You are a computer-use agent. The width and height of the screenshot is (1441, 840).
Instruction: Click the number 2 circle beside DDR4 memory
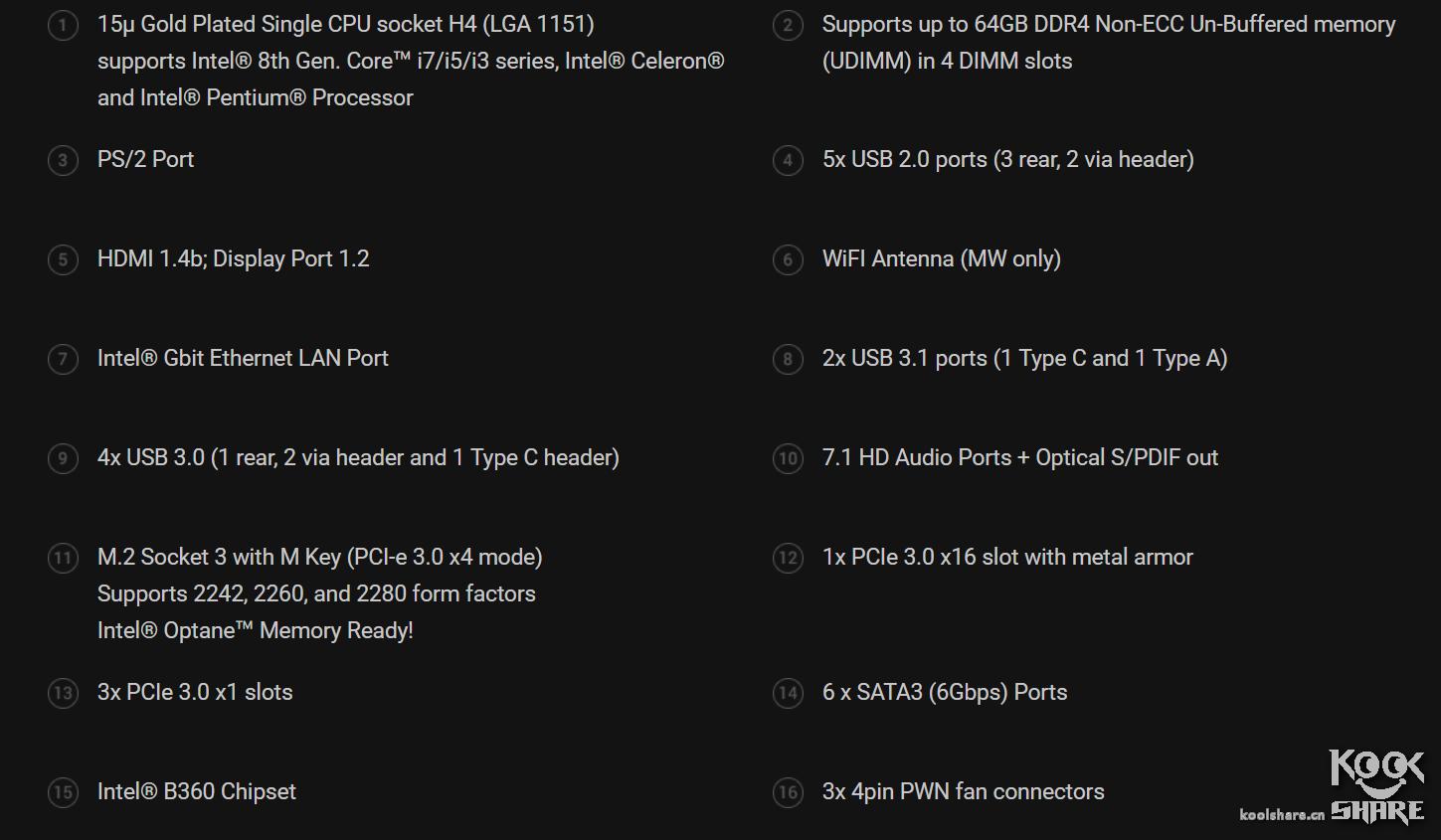(788, 25)
